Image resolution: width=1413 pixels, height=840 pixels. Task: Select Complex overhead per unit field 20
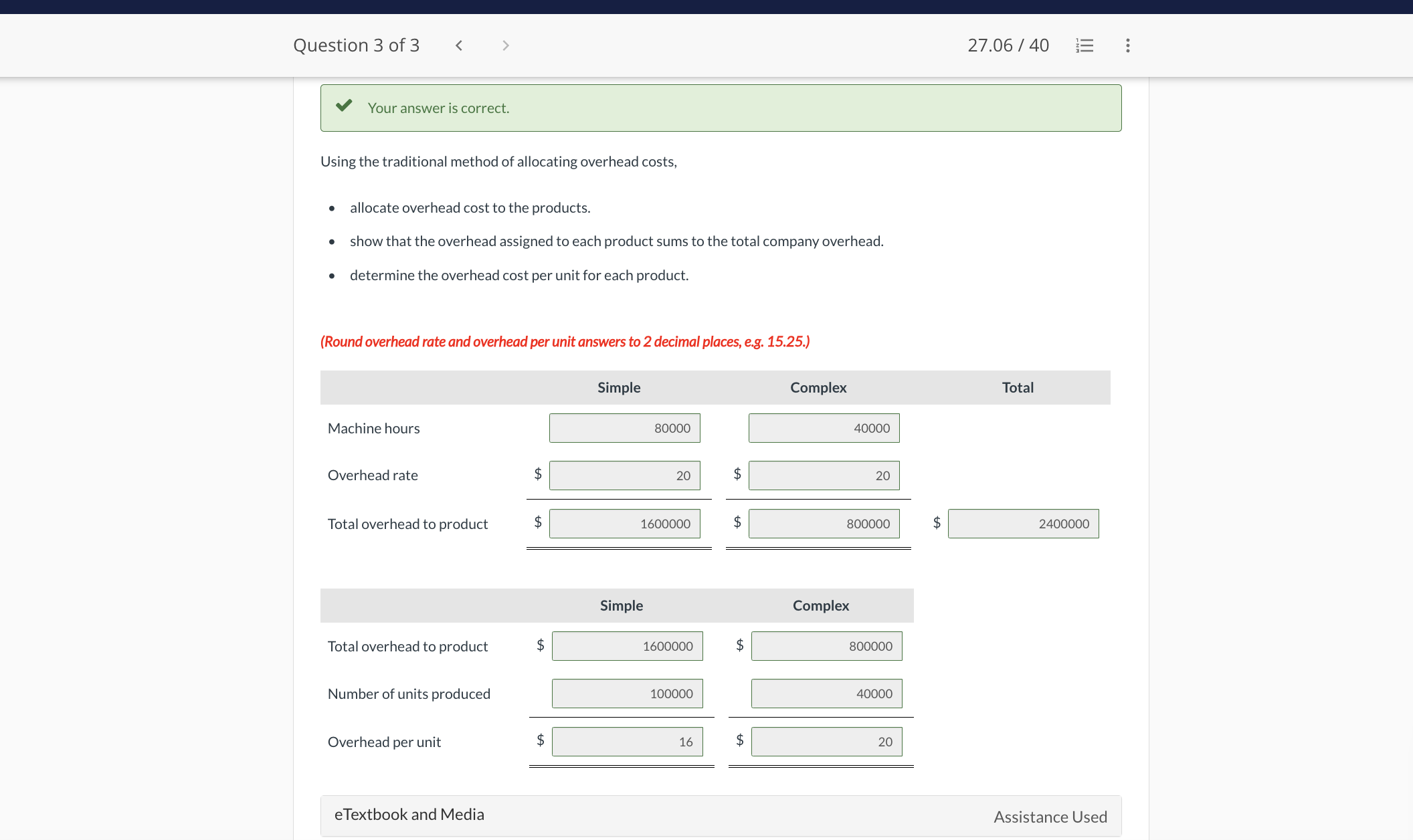826,742
